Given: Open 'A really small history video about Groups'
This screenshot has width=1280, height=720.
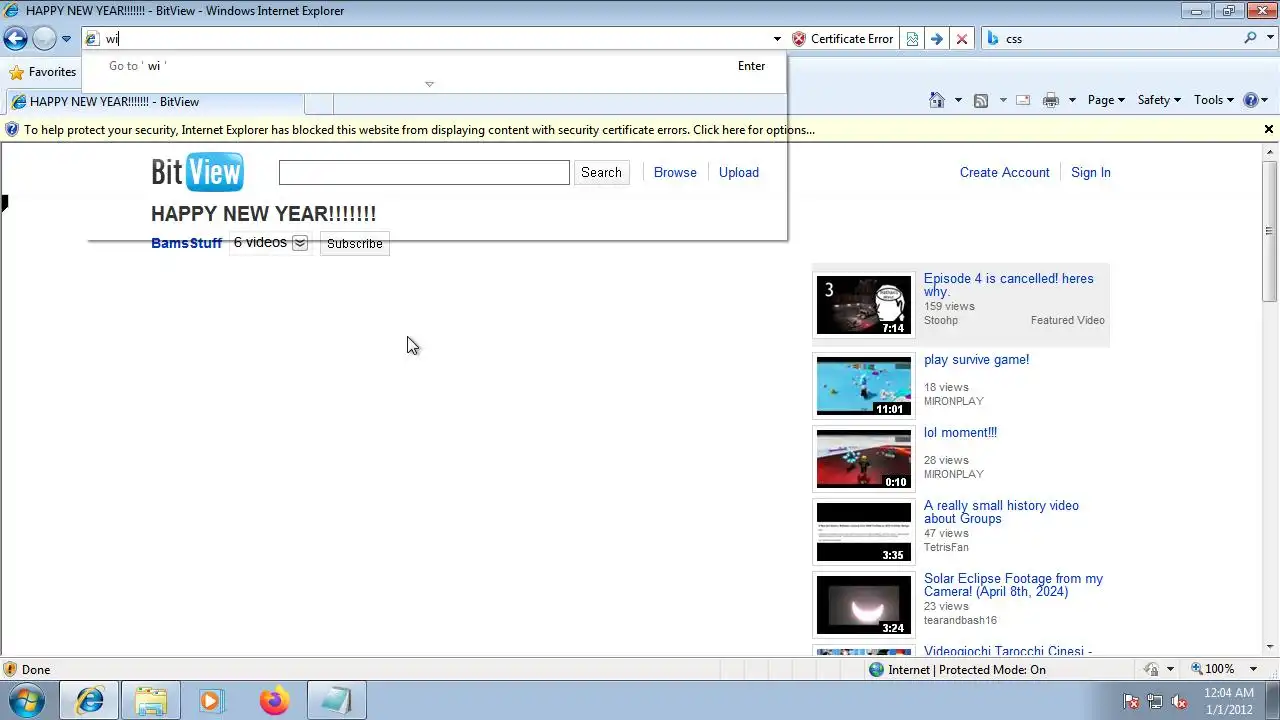Looking at the screenshot, I should click(x=1001, y=512).
